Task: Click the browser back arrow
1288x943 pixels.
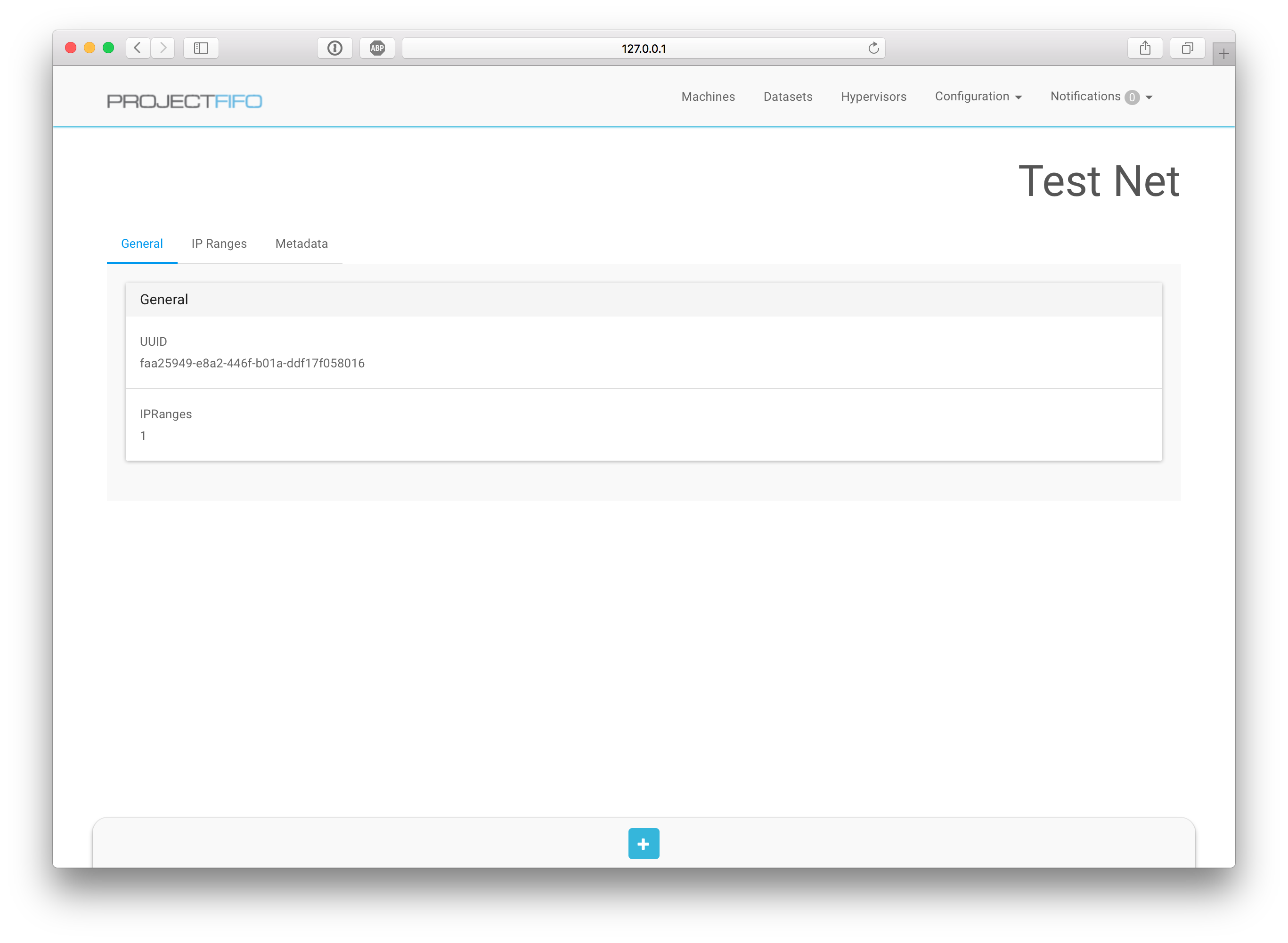Action: click(x=138, y=48)
